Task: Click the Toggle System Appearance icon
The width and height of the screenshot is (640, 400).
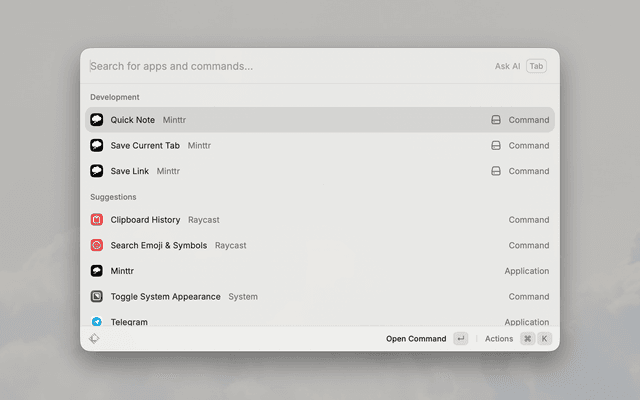Action: pyautogui.click(x=97, y=297)
